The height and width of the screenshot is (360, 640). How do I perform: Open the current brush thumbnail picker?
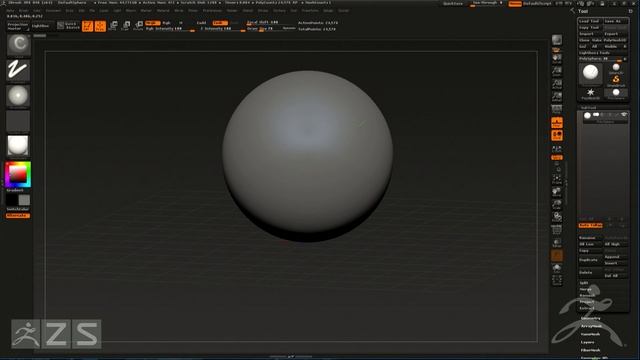18,45
